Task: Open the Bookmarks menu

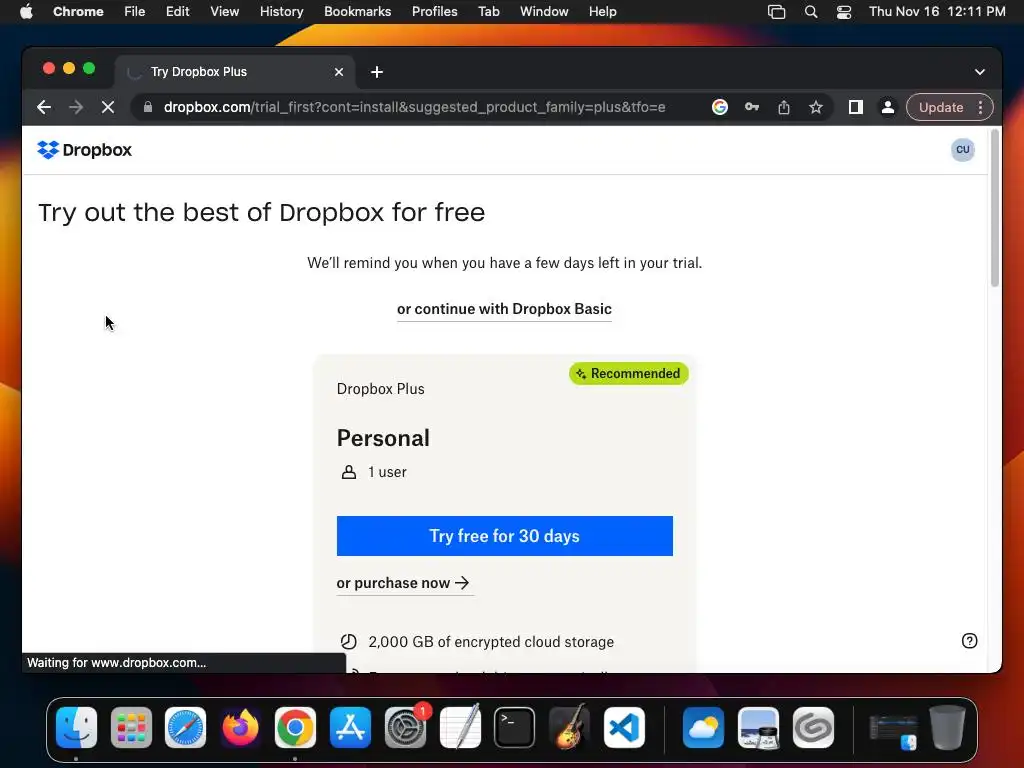Action: pos(357,12)
